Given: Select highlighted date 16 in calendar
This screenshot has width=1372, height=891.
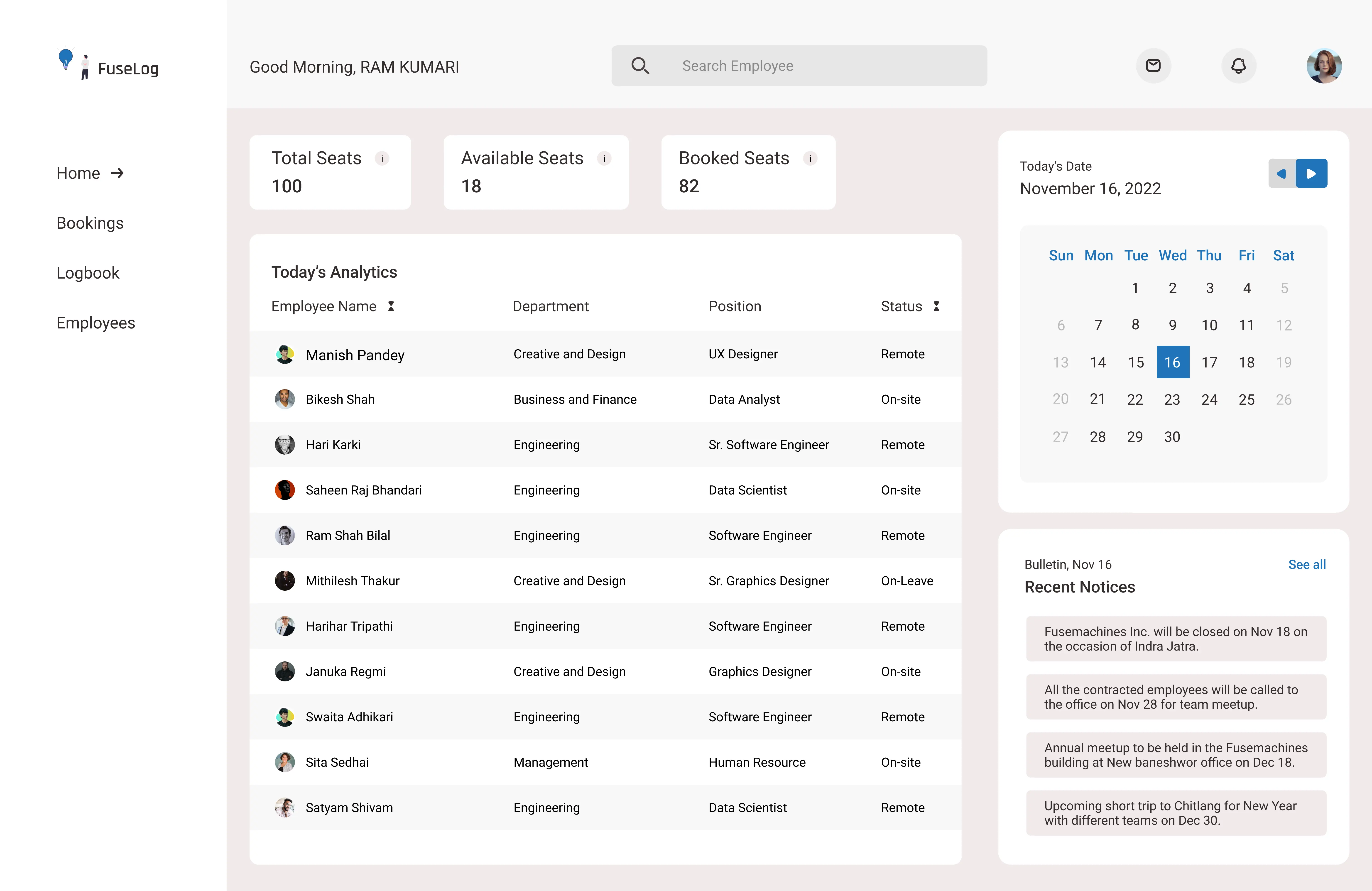Looking at the screenshot, I should coord(1173,362).
